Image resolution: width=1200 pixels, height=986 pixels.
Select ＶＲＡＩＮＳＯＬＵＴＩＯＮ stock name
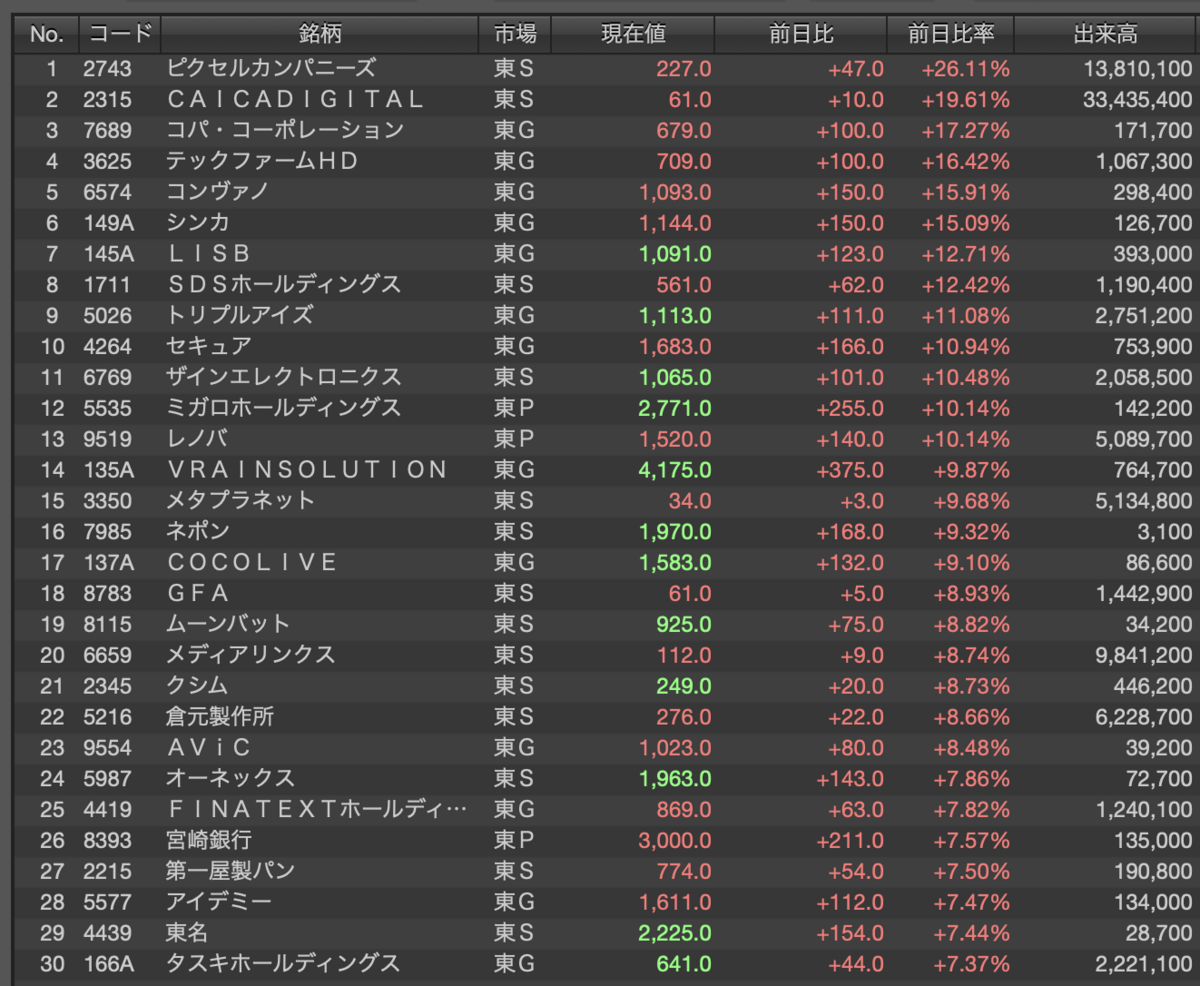307,470
